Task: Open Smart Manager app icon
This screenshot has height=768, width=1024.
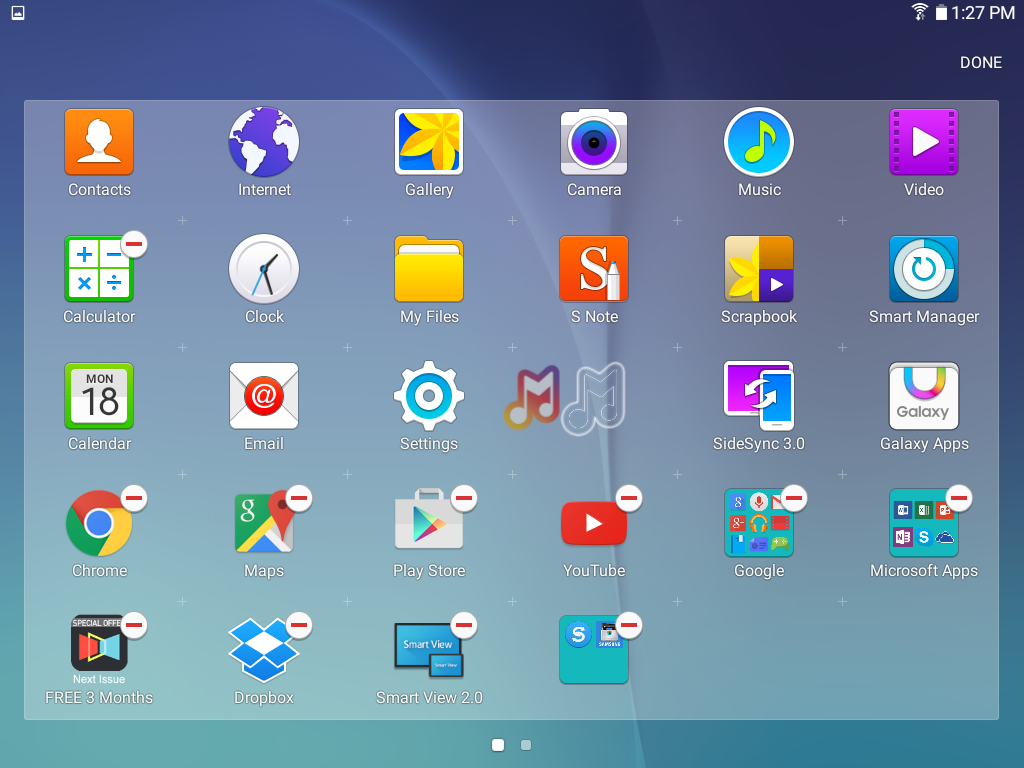Action: pyautogui.click(x=923, y=268)
